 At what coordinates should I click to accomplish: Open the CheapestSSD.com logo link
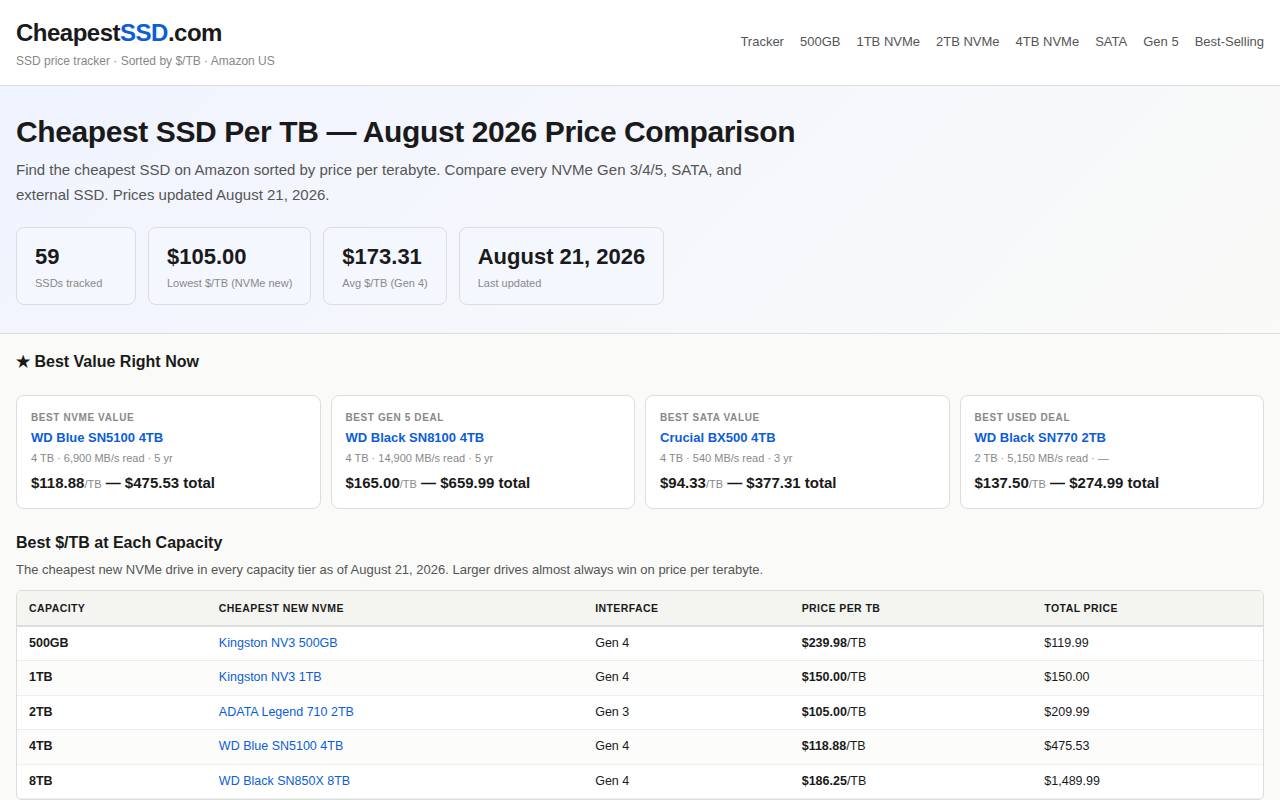[x=119, y=33]
